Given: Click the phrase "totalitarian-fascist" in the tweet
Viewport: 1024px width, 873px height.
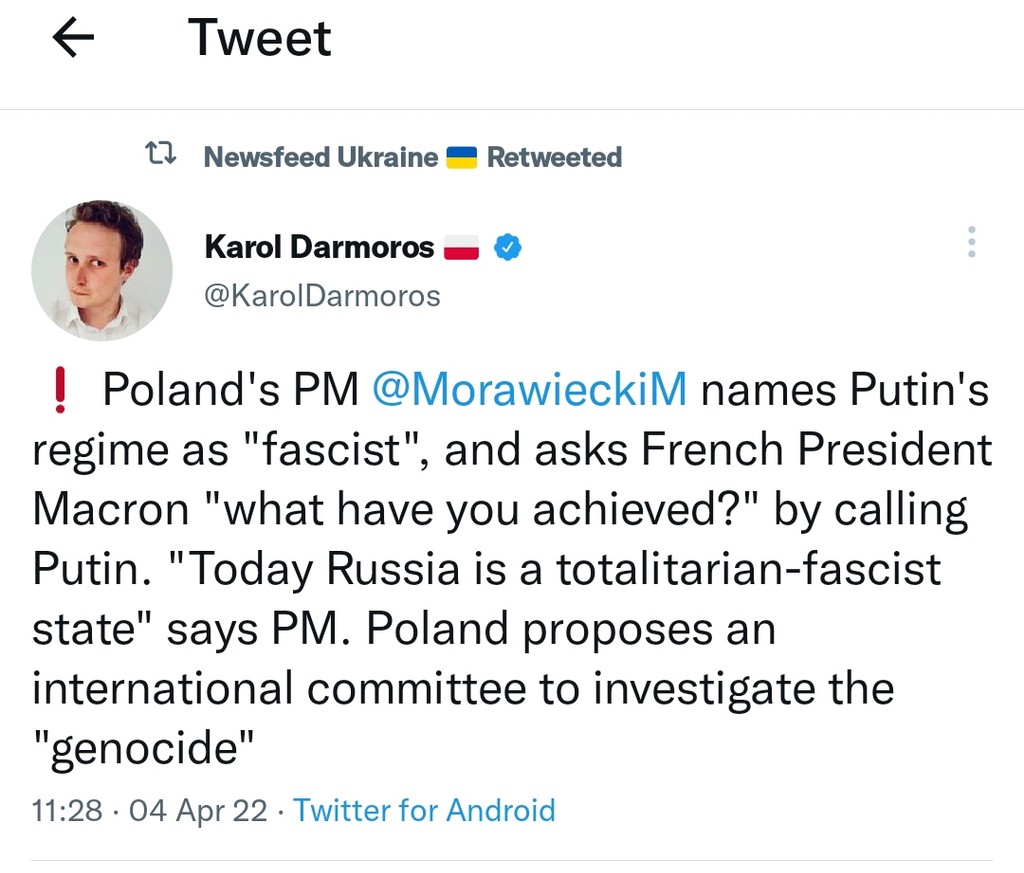Looking at the screenshot, I should [748, 569].
